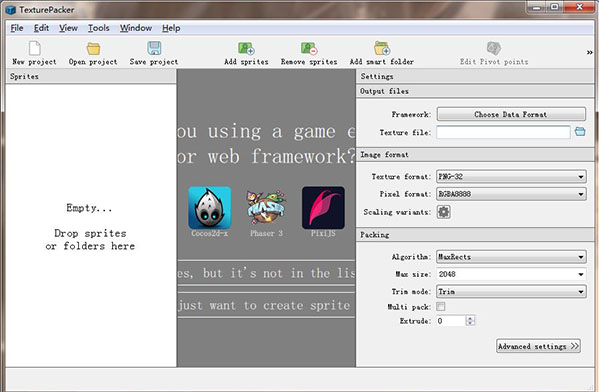599x392 pixels.
Task: Click the Remove sprites toolbar icon
Action: coord(309,49)
